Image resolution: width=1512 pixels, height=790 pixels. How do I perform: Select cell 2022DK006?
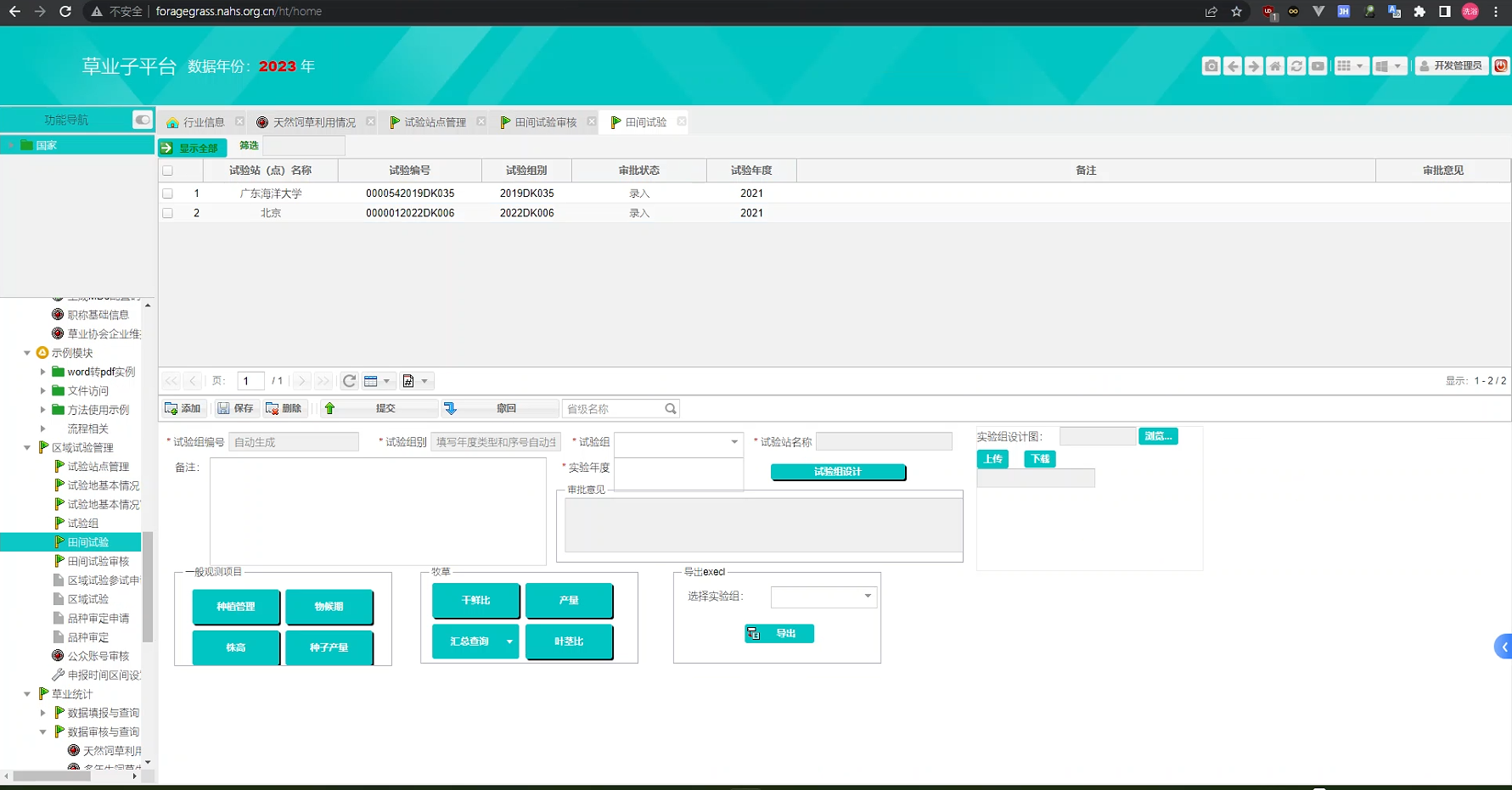(527, 213)
